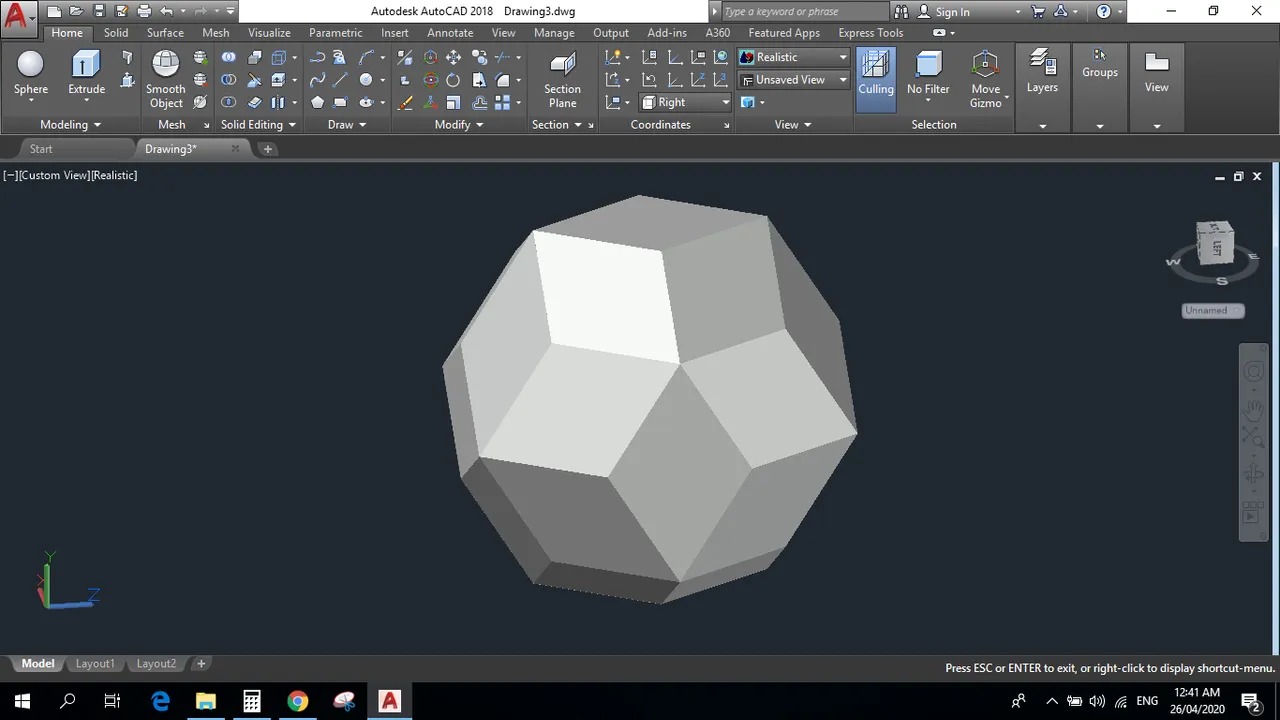This screenshot has height=720, width=1280.
Task: Open the No Filter selection dropdown
Action: click(928, 74)
